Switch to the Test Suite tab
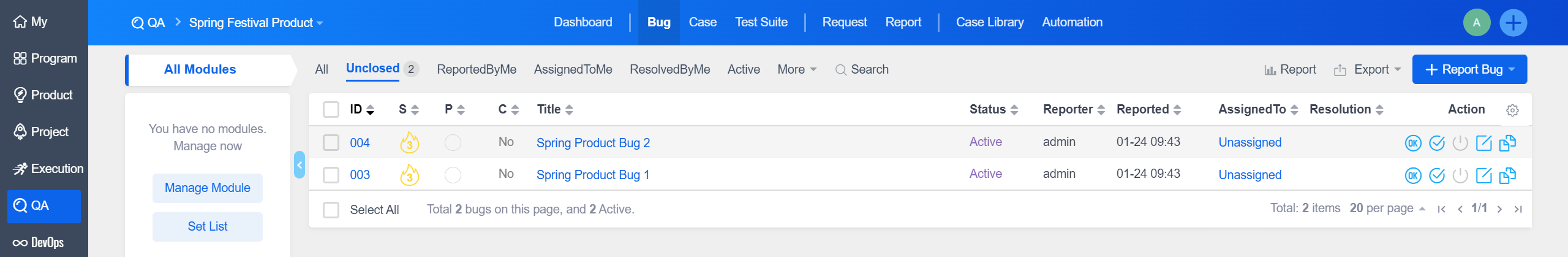The image size is (1568, 257). point(761,23)
